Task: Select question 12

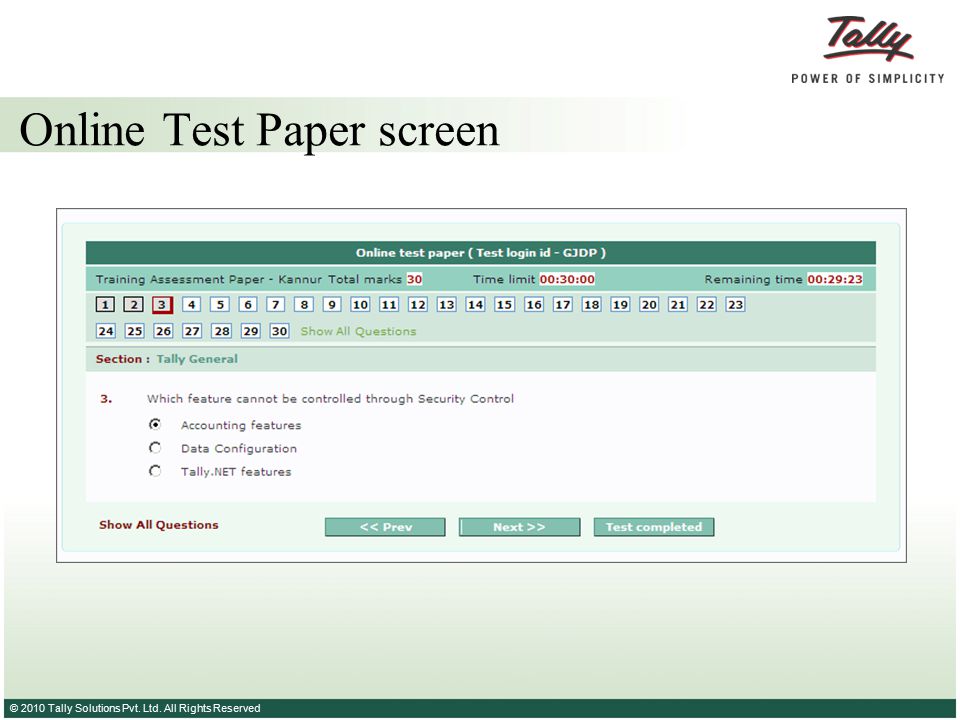Action: click(418, 304)
